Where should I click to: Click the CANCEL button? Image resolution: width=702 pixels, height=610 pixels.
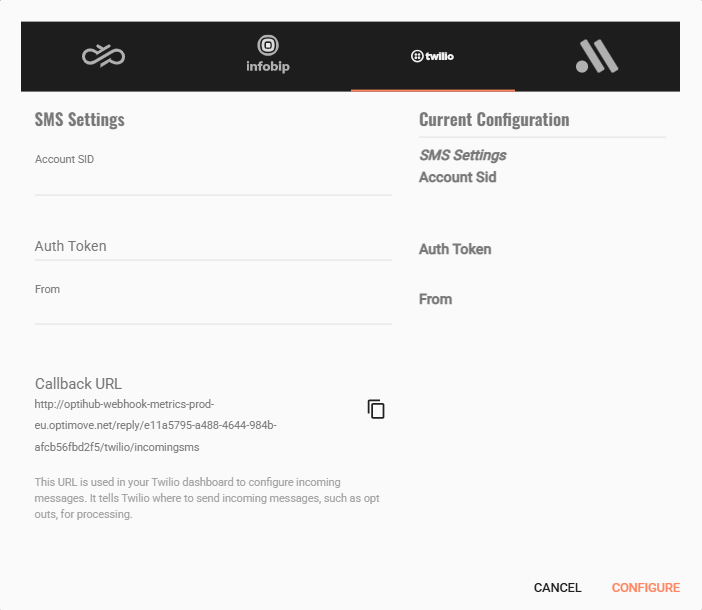tap(557, 588)
